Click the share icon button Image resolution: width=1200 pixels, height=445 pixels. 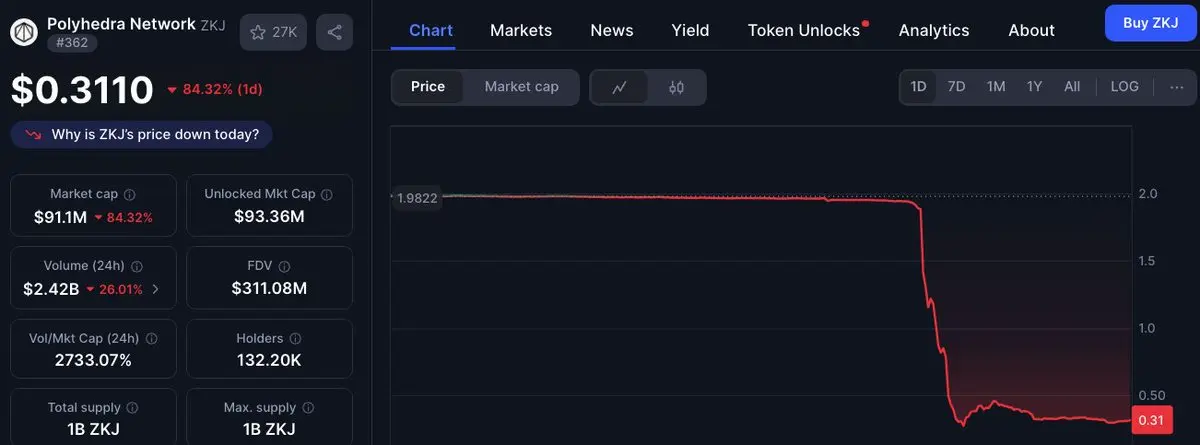click(334, 32)
